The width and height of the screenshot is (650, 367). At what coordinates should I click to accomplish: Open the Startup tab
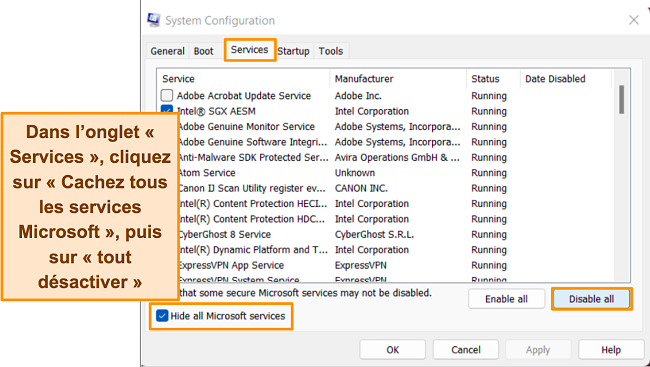coord(293,51)
